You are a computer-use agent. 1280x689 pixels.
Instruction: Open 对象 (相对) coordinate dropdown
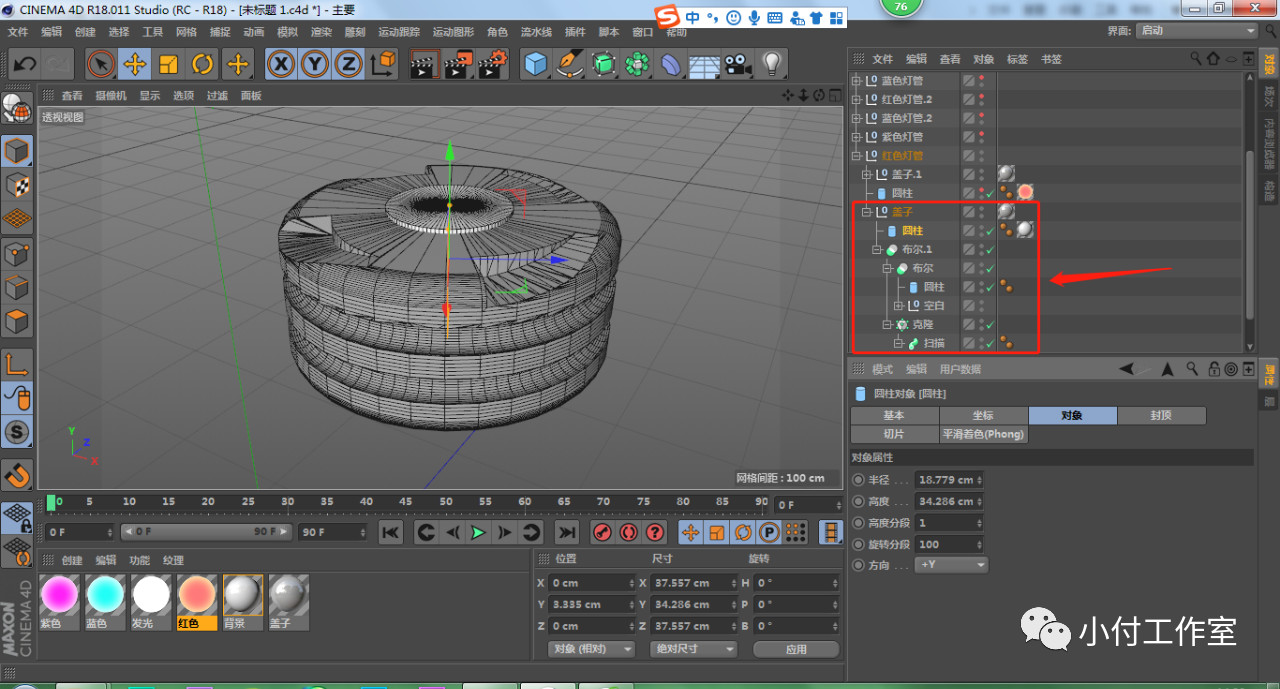[592, 649]
